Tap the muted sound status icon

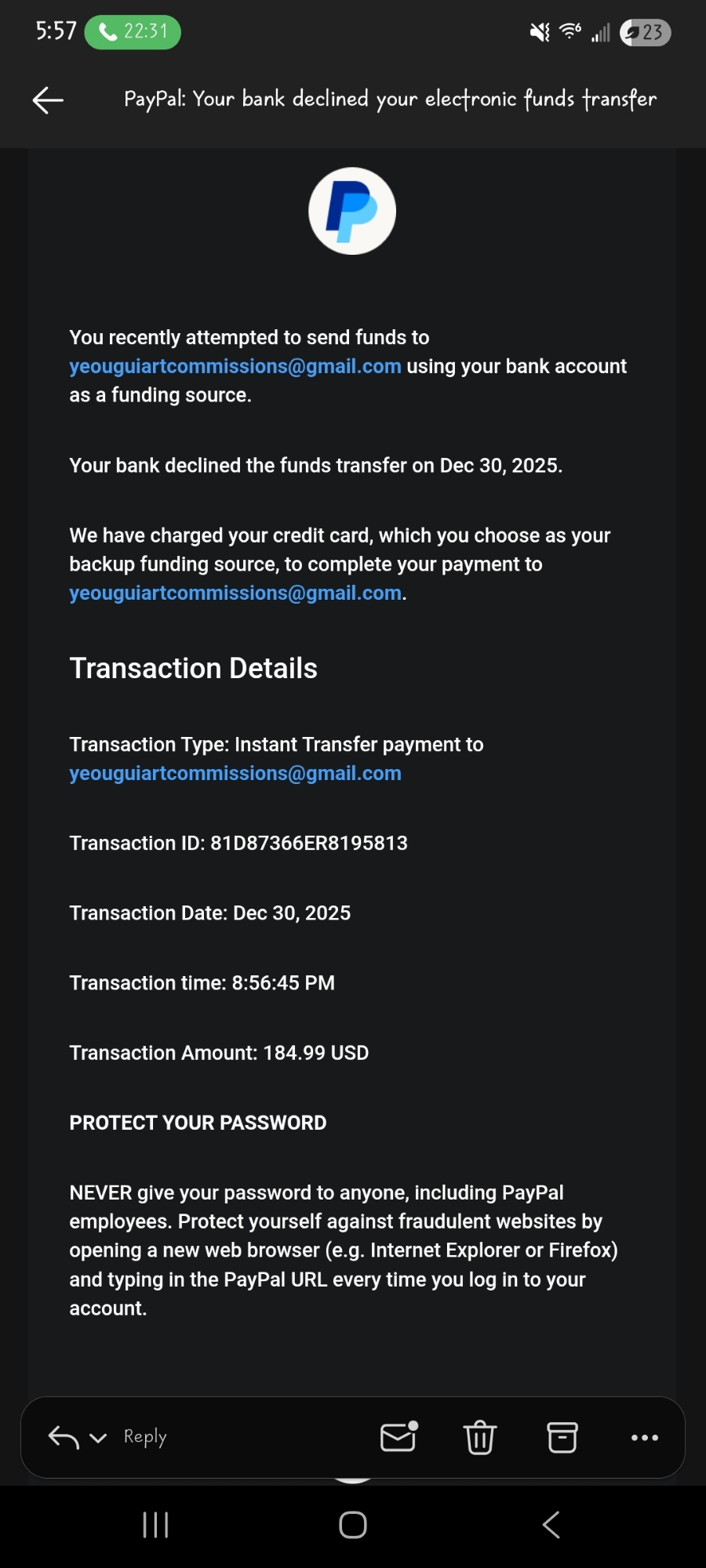click(540, 32)
